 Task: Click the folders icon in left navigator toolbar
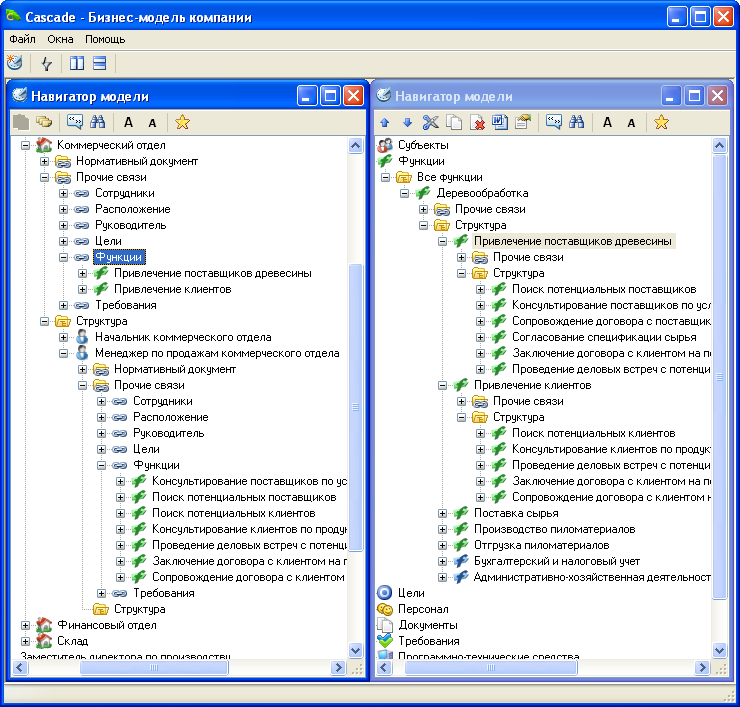coord(44,122)
